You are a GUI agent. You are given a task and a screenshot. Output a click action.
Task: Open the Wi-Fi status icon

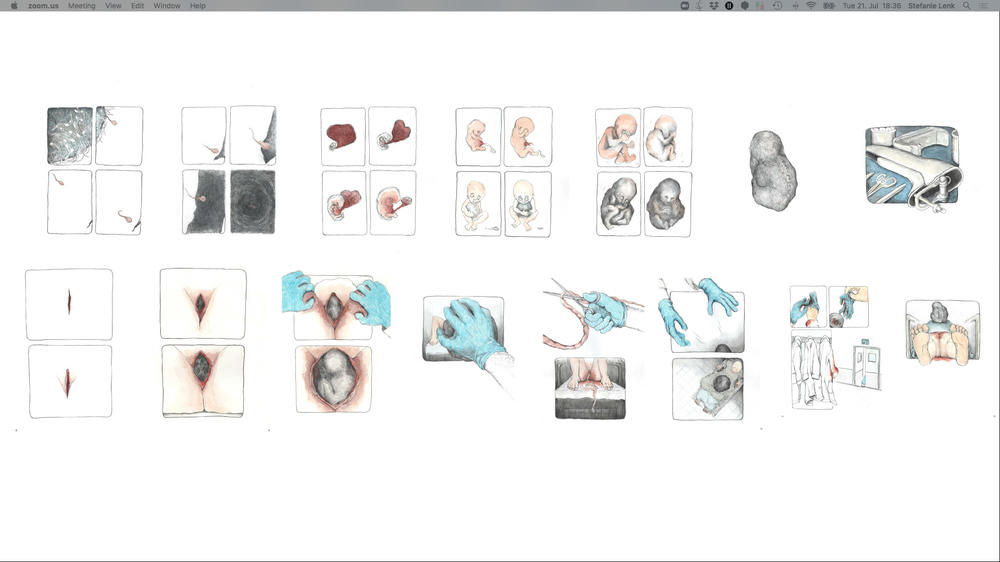[811, 6]
